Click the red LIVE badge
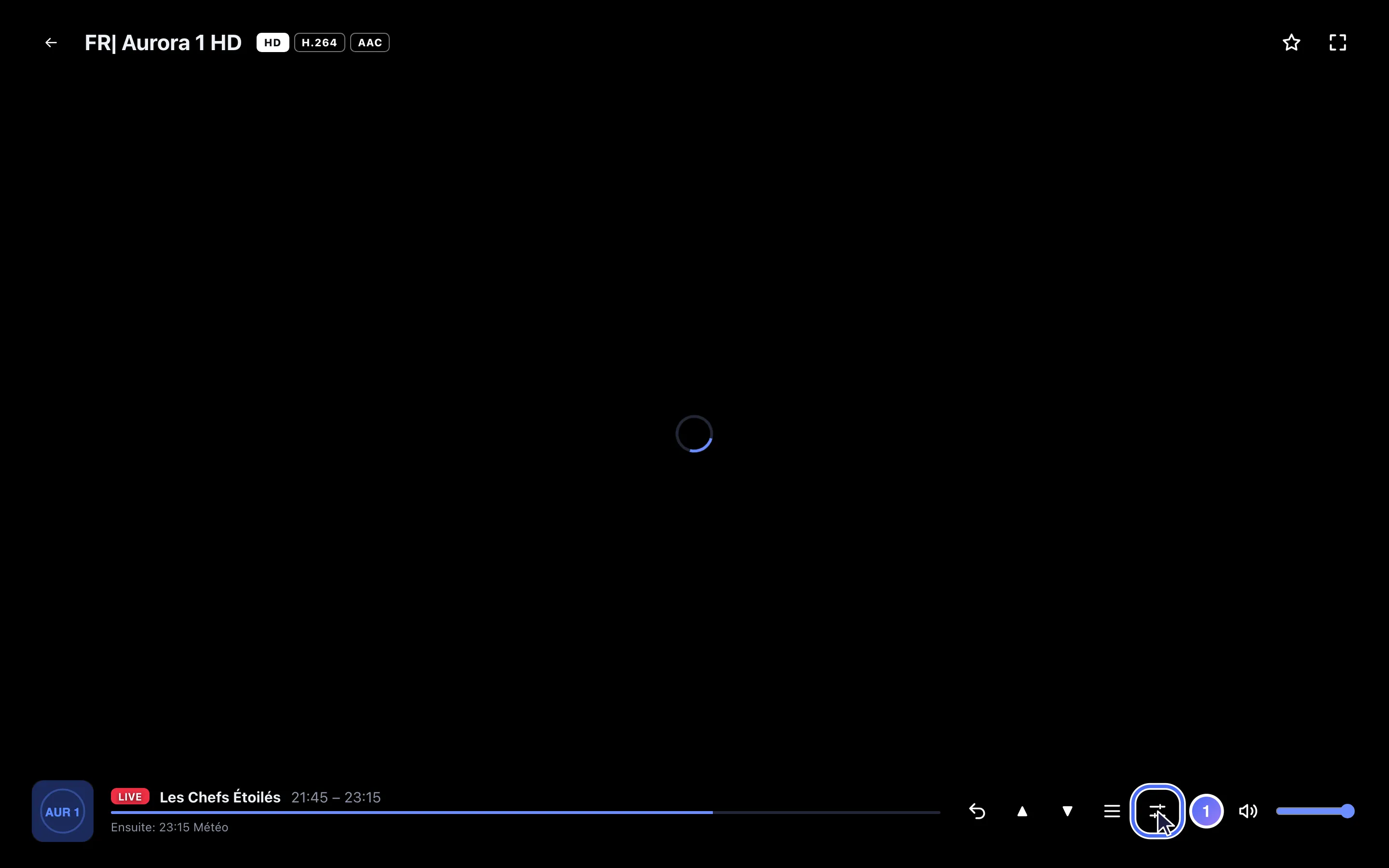Image resolution: width=1389 pixels, height=868 pixels. (130, 797)
